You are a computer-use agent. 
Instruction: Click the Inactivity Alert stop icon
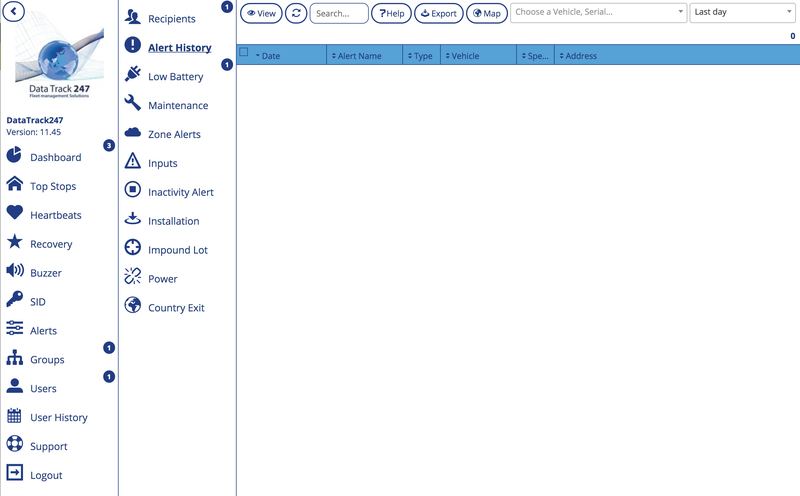tap(133, 189)
